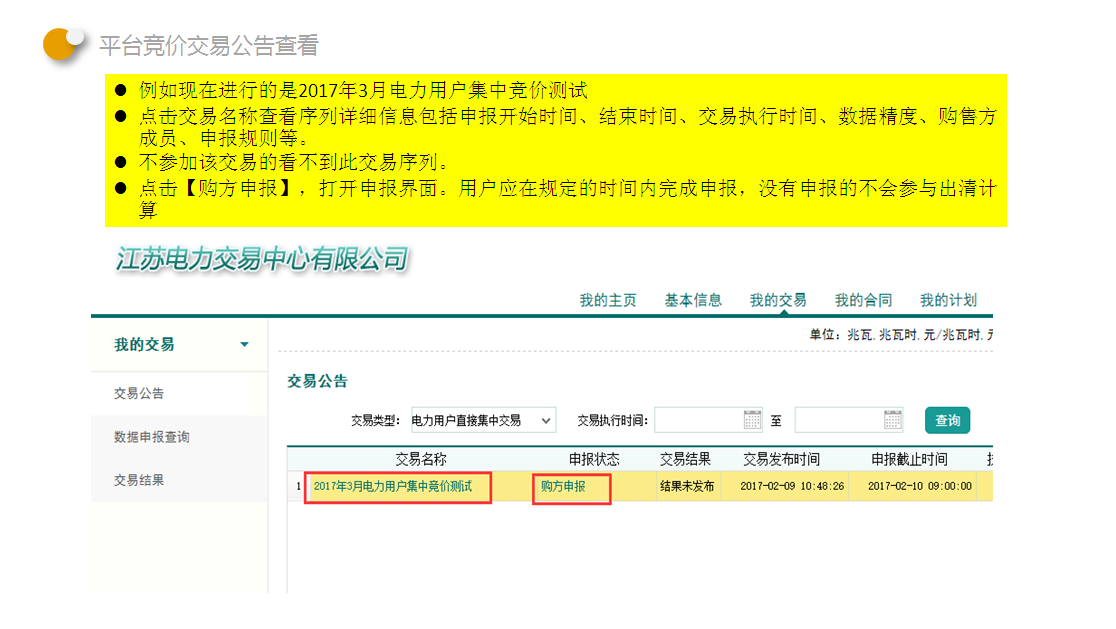Switch to the 我的主页 tab

[x=608, y=300]
